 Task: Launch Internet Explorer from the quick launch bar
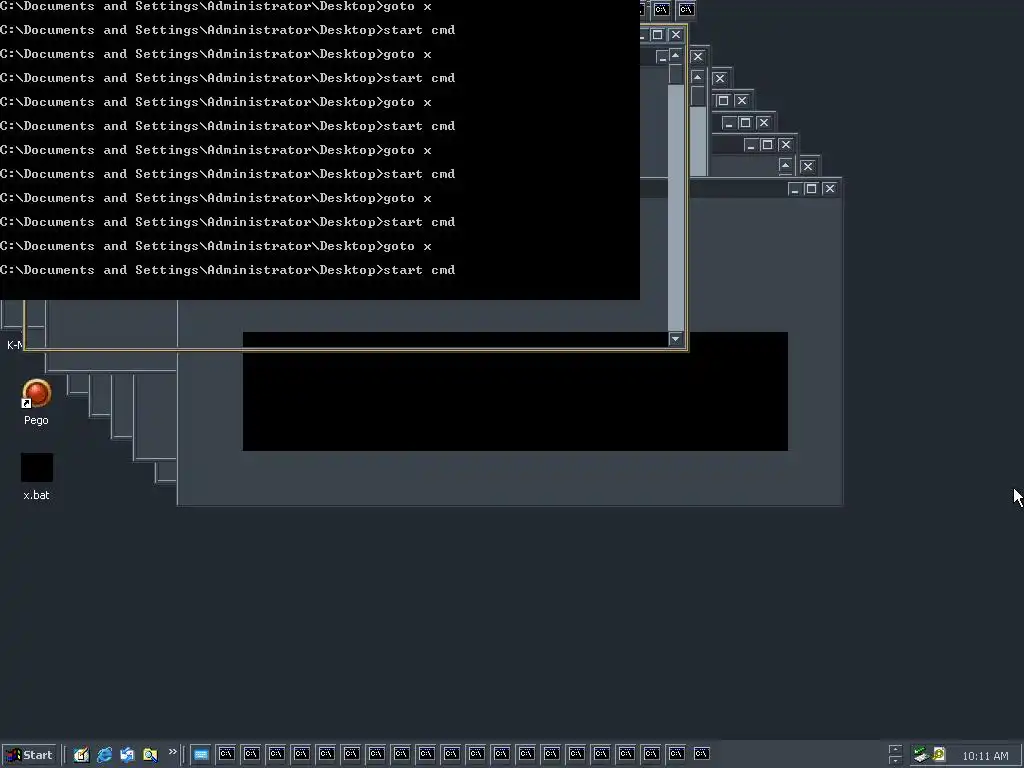[x=104, y=755]
